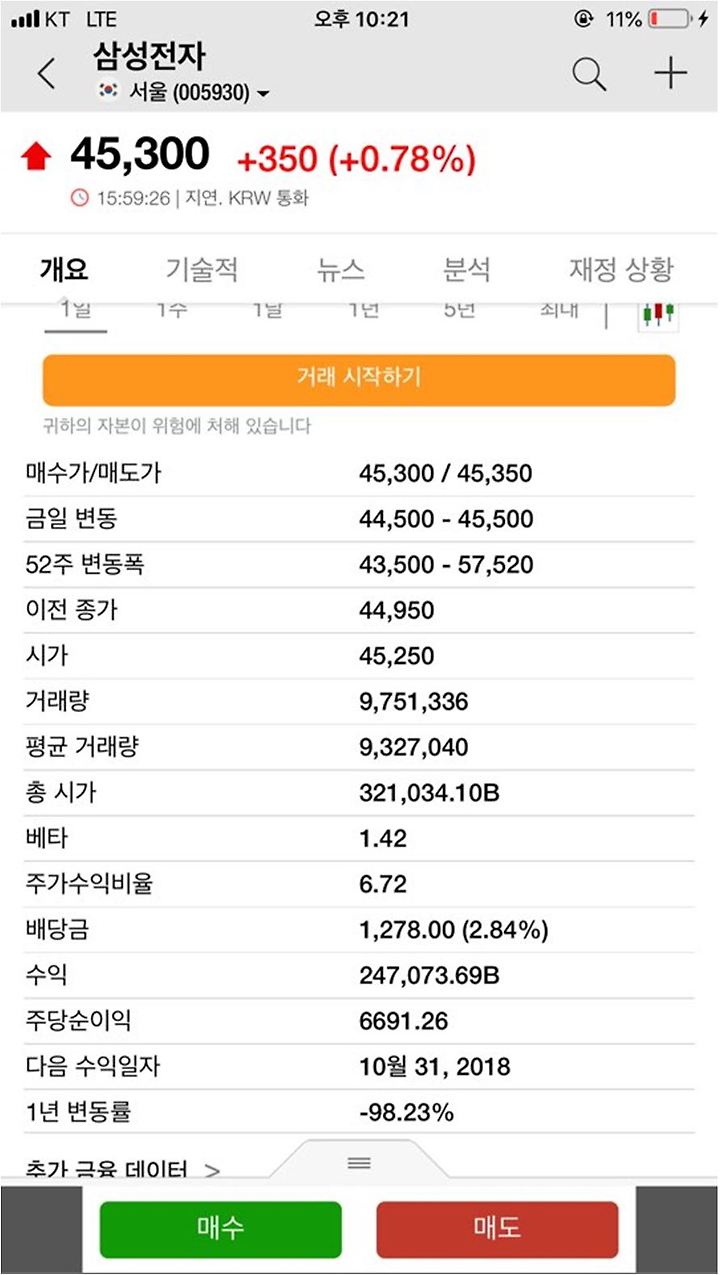The height and width of the screenshot is (1275, 720).
Task: Select the 재정 상황 tab
Action: click(621, 269)
